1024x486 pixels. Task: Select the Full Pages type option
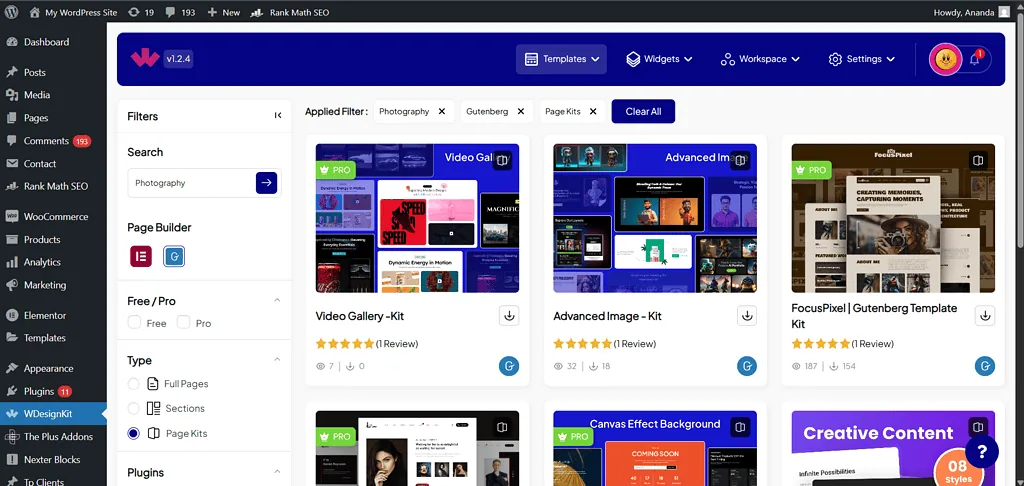(135, 384)
